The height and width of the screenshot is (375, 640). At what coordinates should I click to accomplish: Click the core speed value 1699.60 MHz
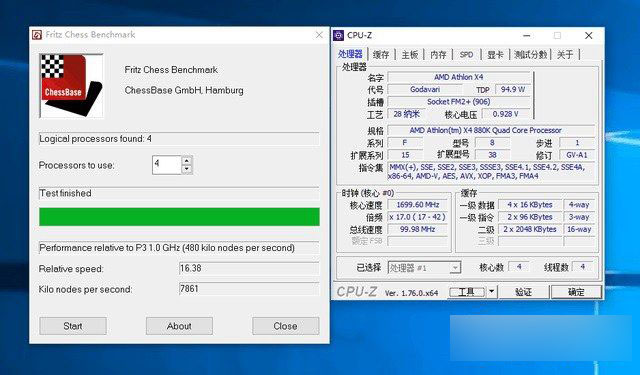[418, 205]
